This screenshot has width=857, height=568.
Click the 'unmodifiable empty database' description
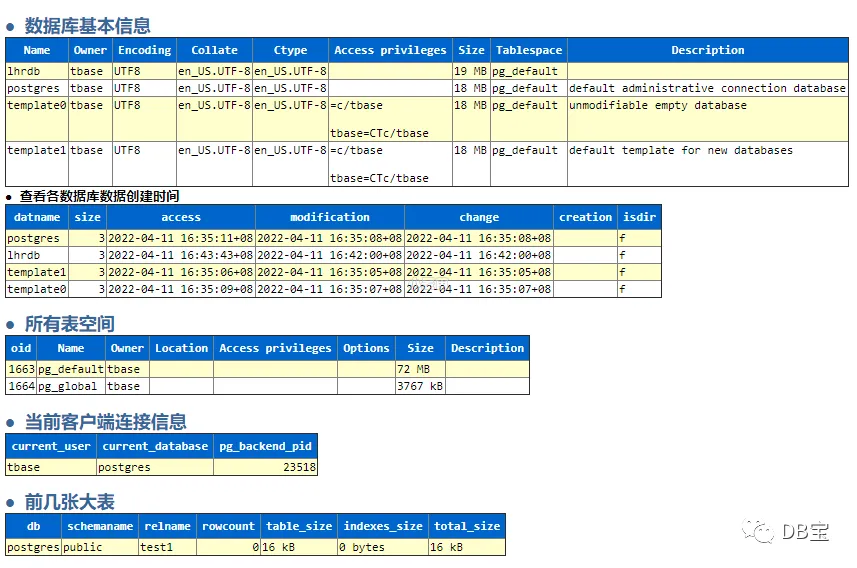(658, 105)
